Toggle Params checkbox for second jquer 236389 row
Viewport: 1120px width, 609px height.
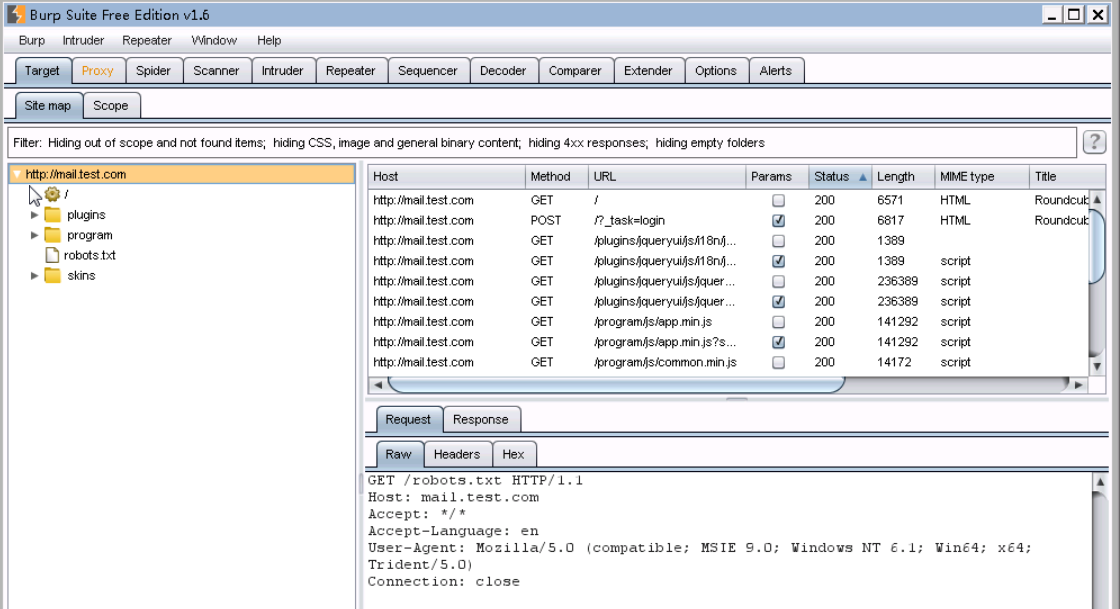click(779, 301)
